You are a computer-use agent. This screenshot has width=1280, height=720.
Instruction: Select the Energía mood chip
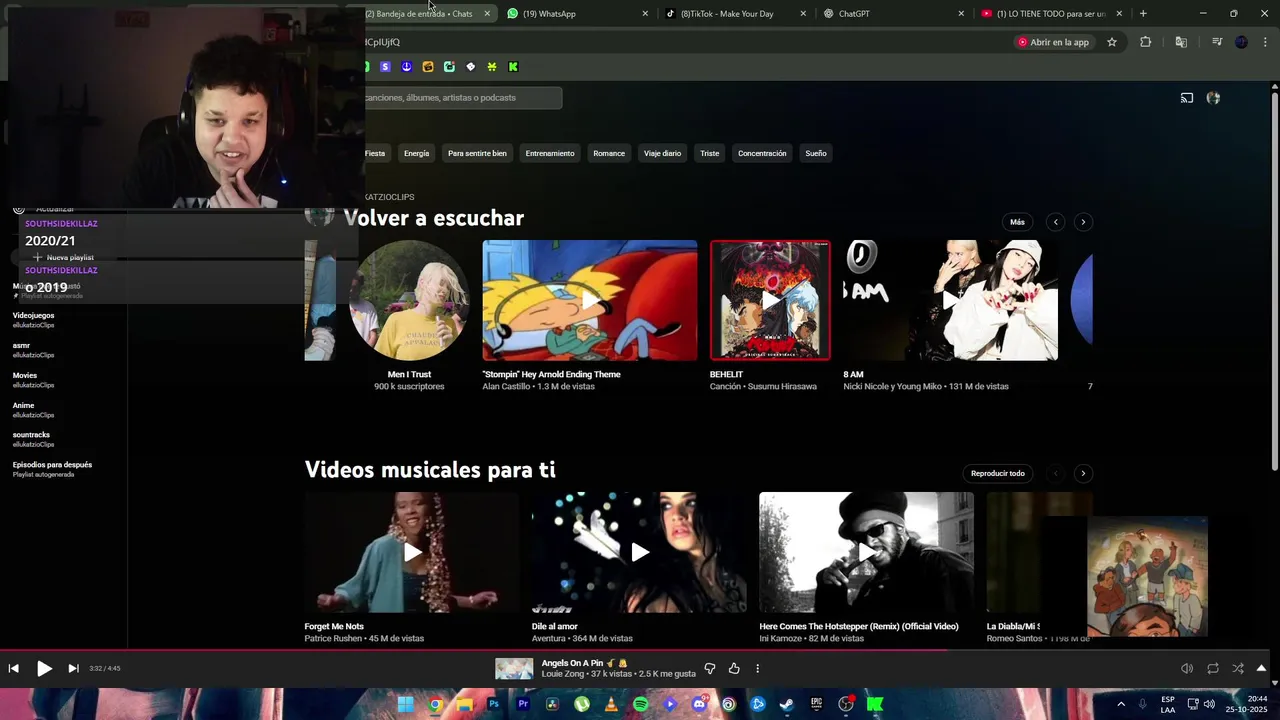pyautogui.click(x=416, y=153)
